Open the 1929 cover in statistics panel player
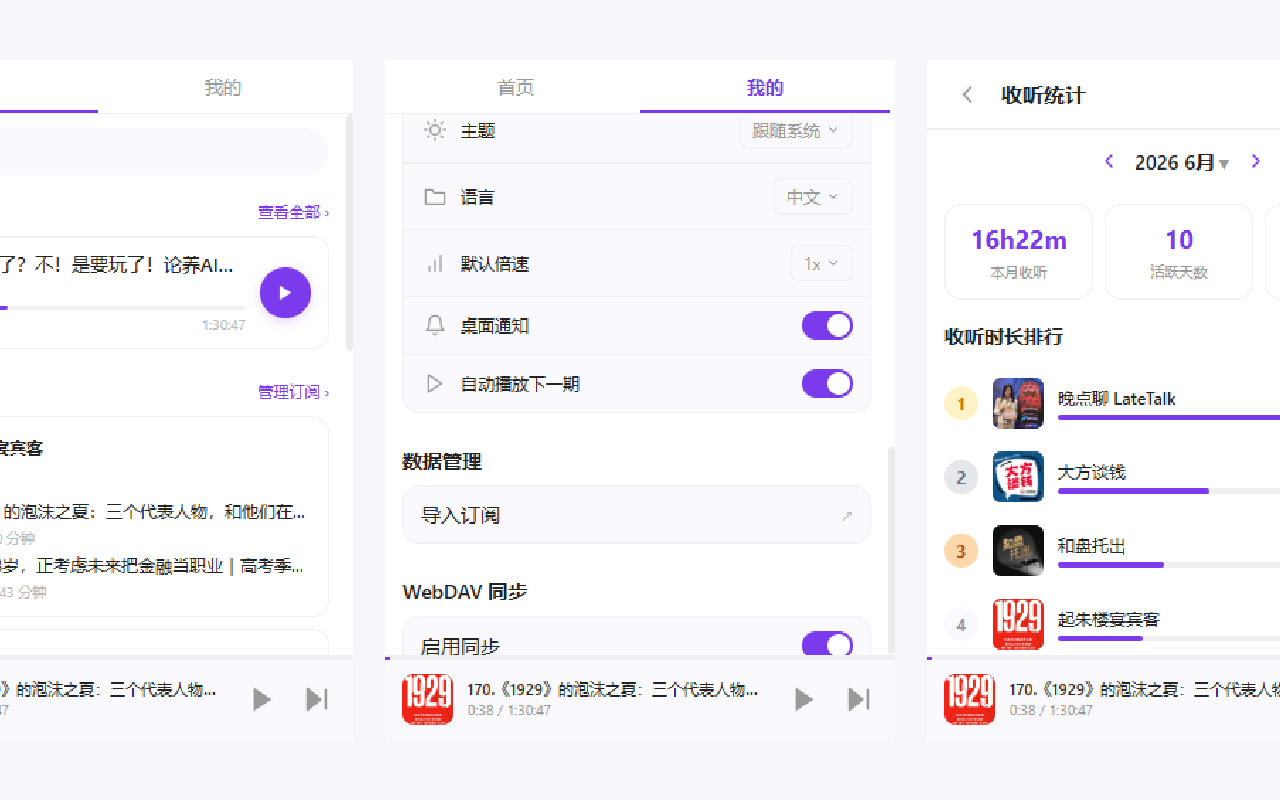Viewport: 1280px width, 800px height. 969,699
